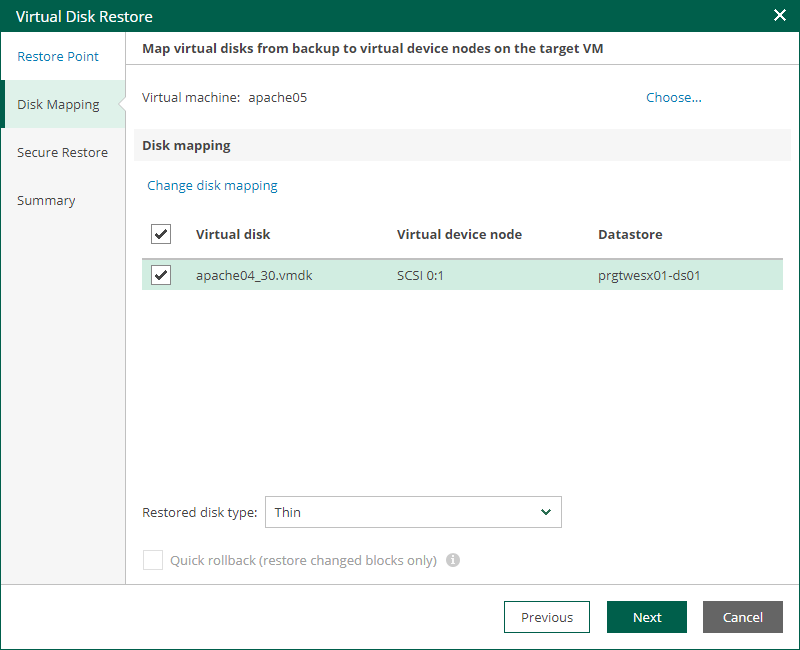The height and width of the screenshot is (650, 800).
Task: Close the Virtual Disk Restore wizard
Action: coord(779,15)
